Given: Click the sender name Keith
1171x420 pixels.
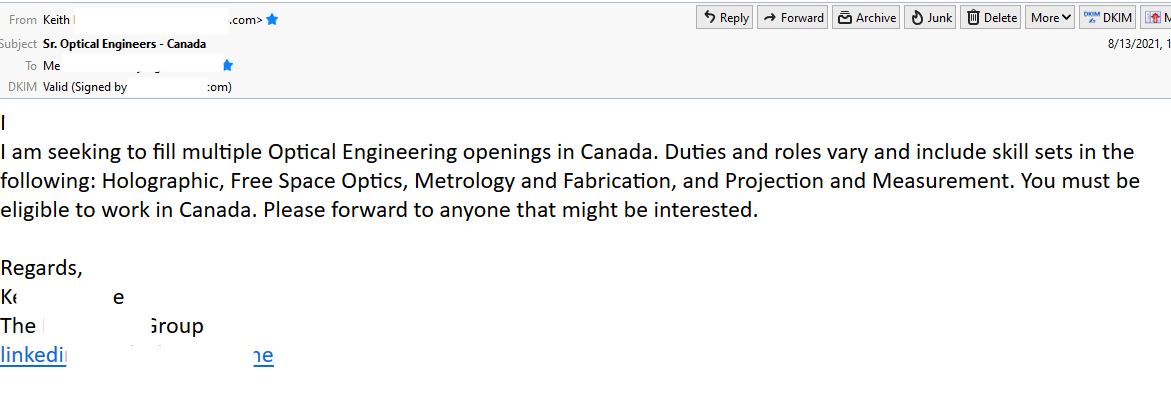Looking at the screenshot, I should 57,20.
